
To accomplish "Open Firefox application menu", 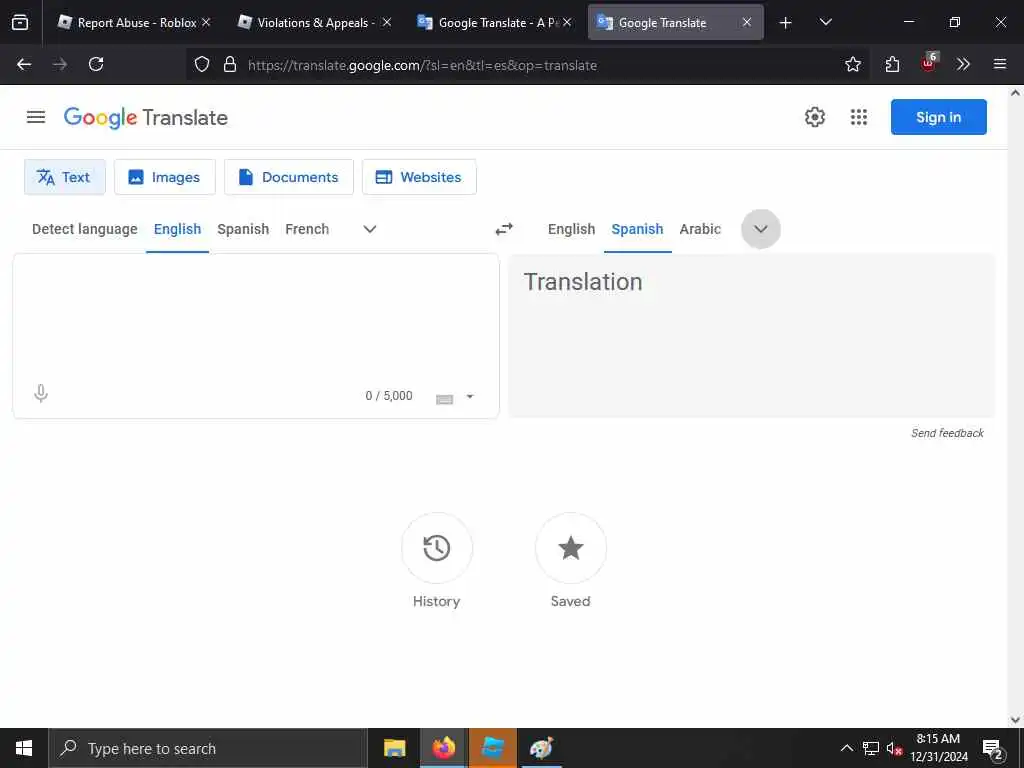I will point(999,64).
